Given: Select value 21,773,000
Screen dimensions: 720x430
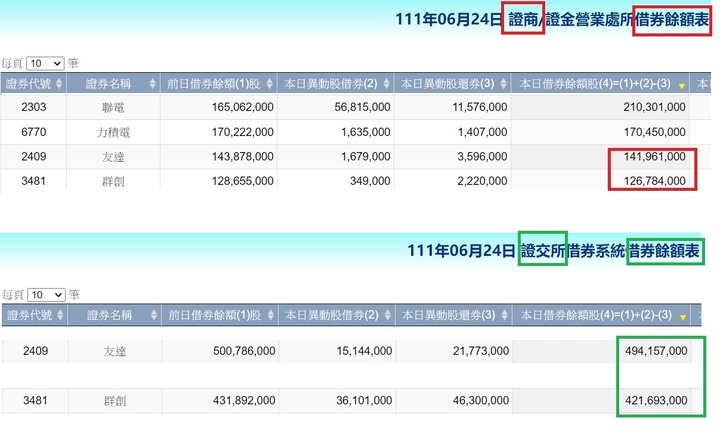Looking at the screenshot, I should click(x=481, y=351).
